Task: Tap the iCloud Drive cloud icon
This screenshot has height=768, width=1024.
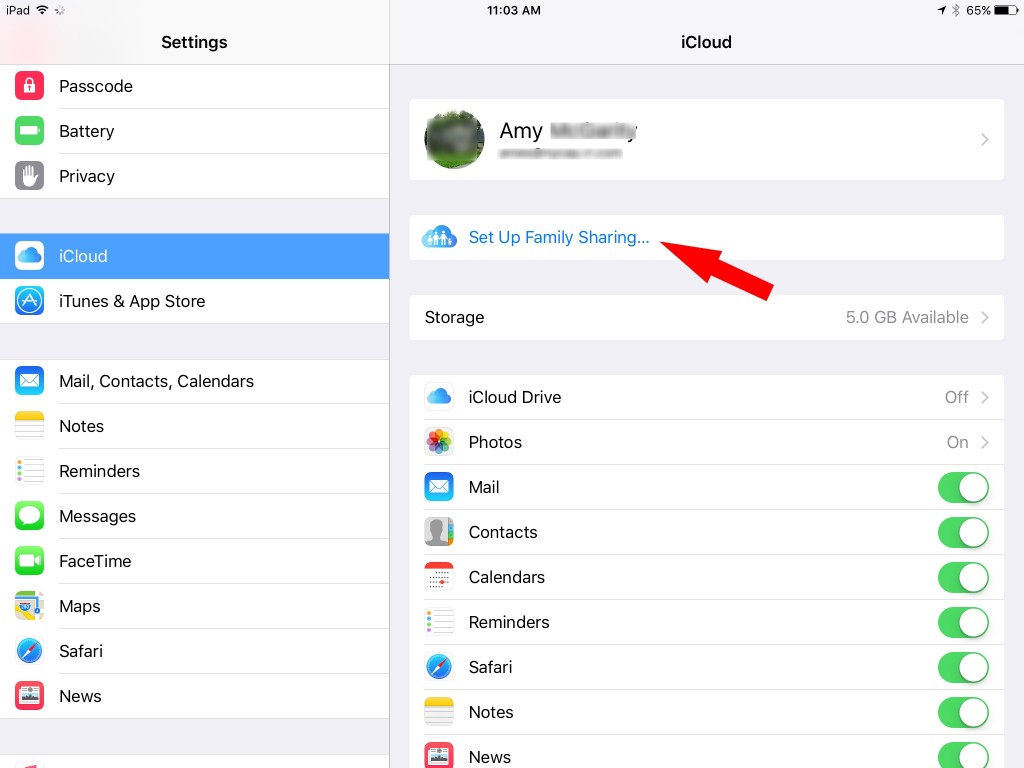Action: [x=439, y=396]
